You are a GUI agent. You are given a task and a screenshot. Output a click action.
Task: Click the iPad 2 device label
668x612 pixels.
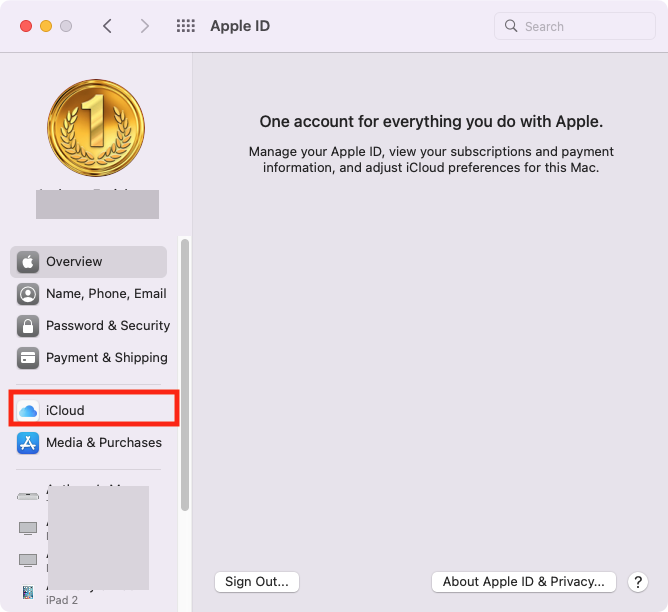pyautogui.click(x=62, y=600)
